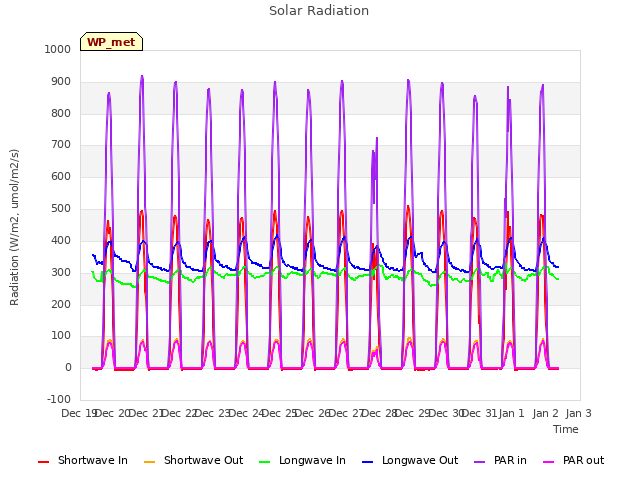Click the purple PAR in legend swatch
This screenshot has width=640, height=480.
[480, 462]
